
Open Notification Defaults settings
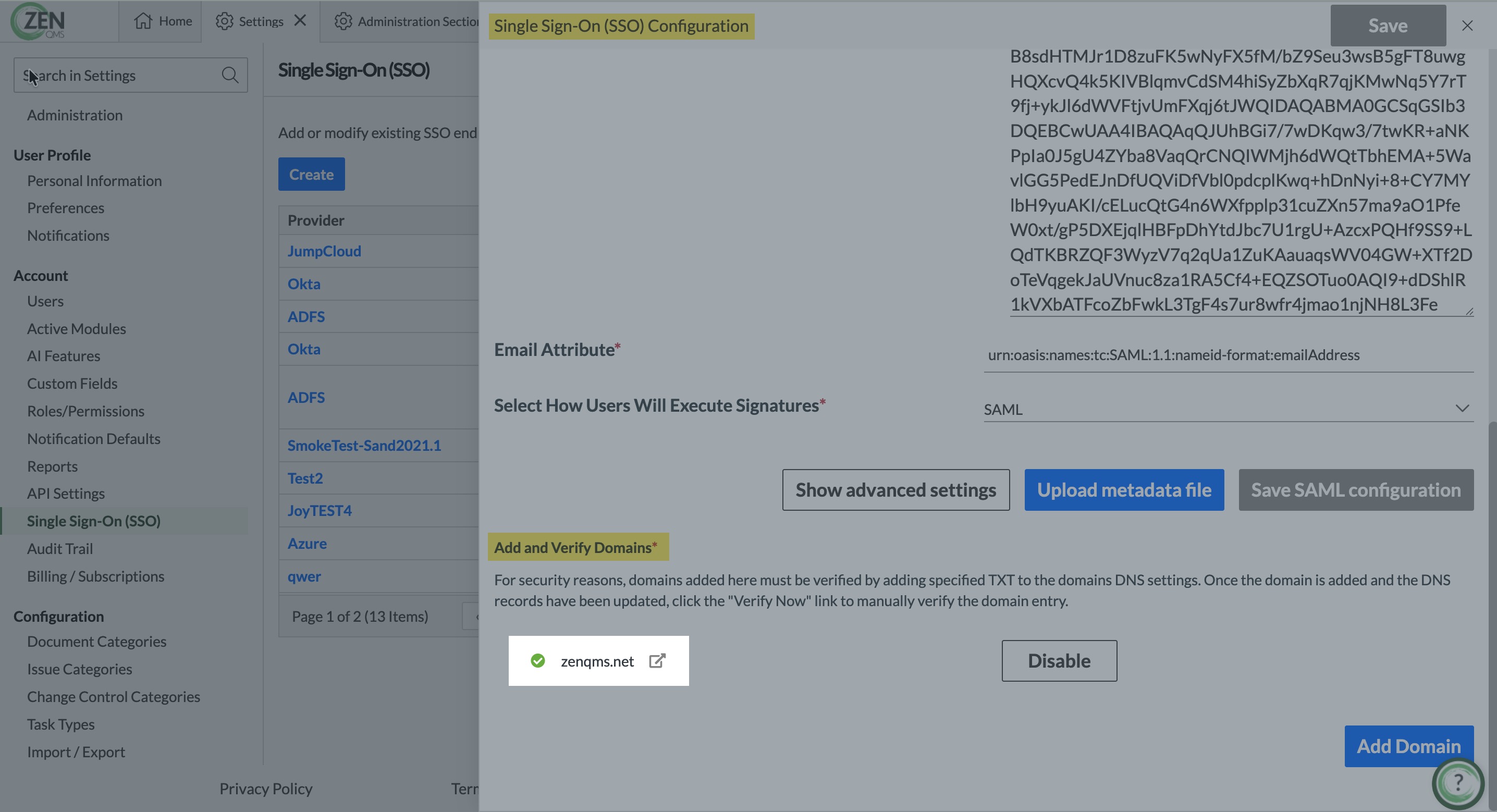tap(94, 439)
